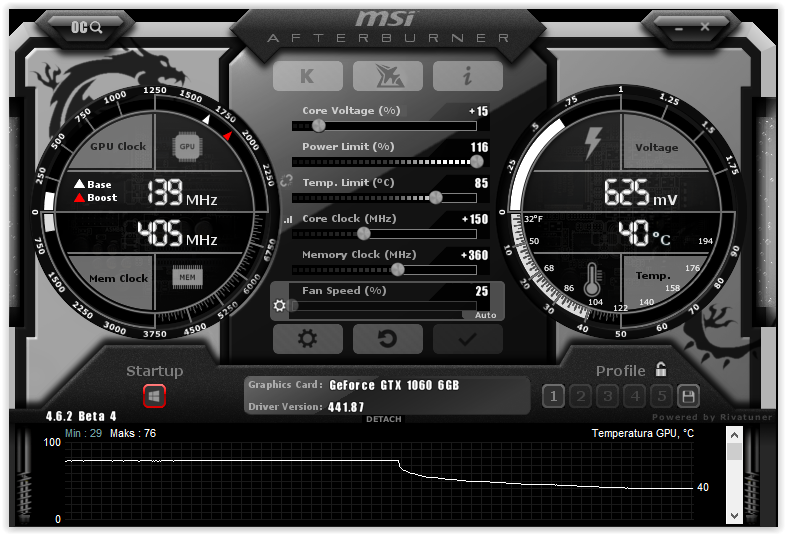Click the Core Voltage +15 value
Image resolution: width=786 pixels, height=535 pixels.
point(478,111)
